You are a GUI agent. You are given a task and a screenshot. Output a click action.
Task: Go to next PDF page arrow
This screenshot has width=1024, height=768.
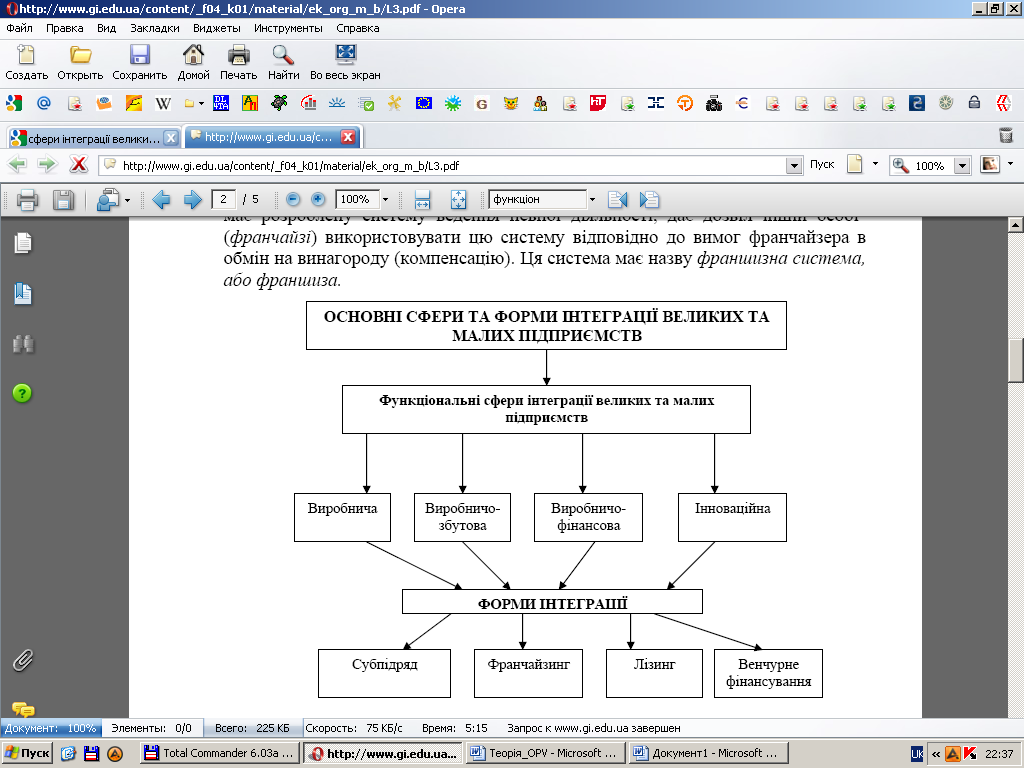[192, 200]
